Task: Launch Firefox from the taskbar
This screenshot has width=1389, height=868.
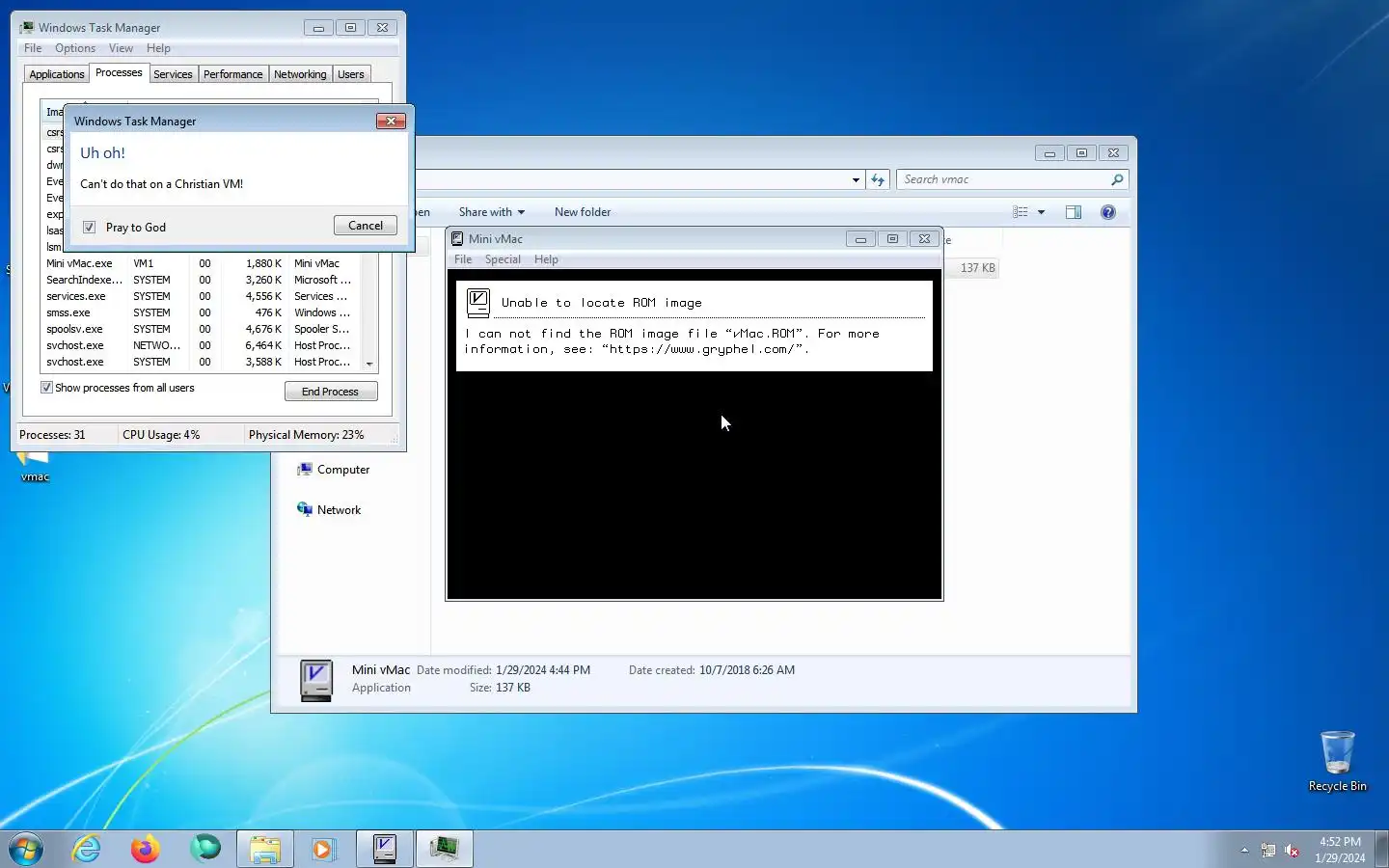Action: tap(146, 849)
